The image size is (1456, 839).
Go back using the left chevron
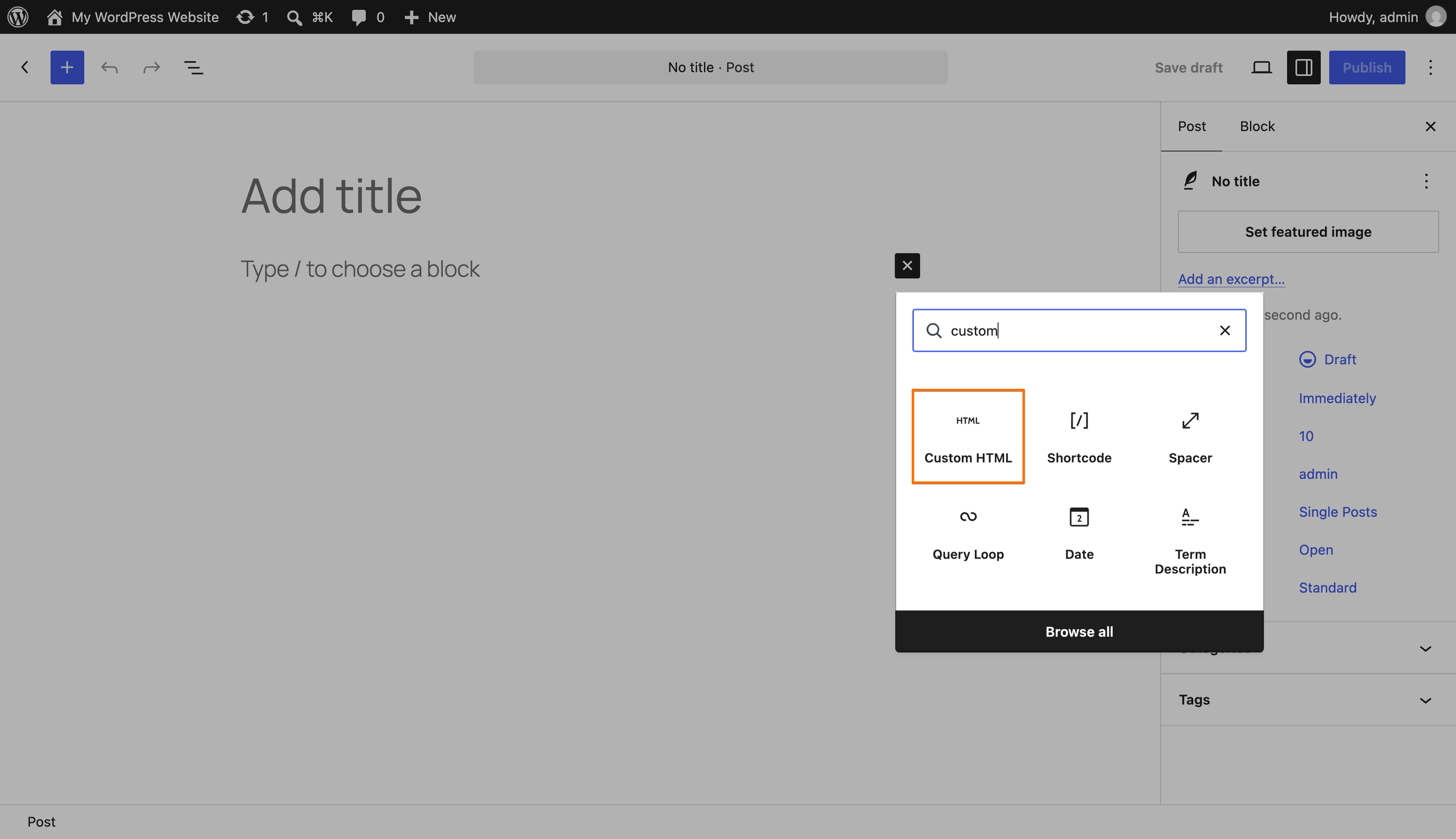pyautogui.click(x=25, y=68)
